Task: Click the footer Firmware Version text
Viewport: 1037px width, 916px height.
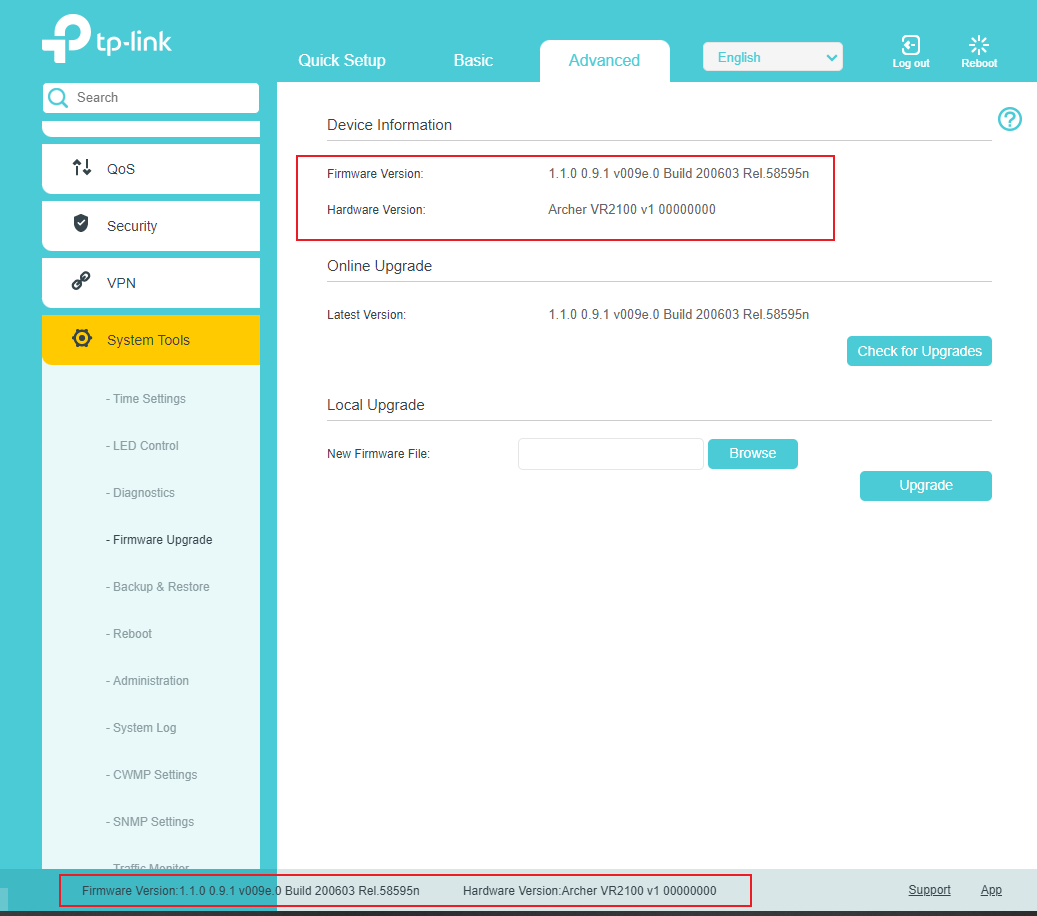Action: click(x=251, y=891)
